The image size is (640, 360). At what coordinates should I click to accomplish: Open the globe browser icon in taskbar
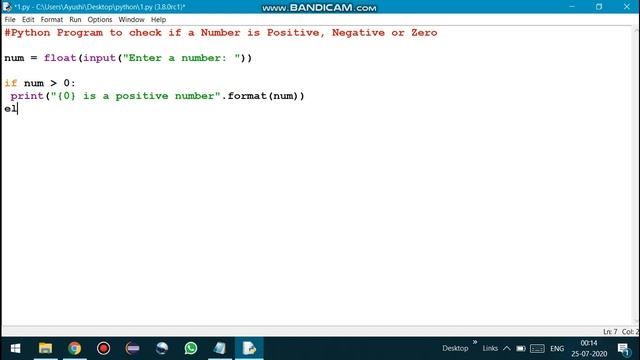162,348
